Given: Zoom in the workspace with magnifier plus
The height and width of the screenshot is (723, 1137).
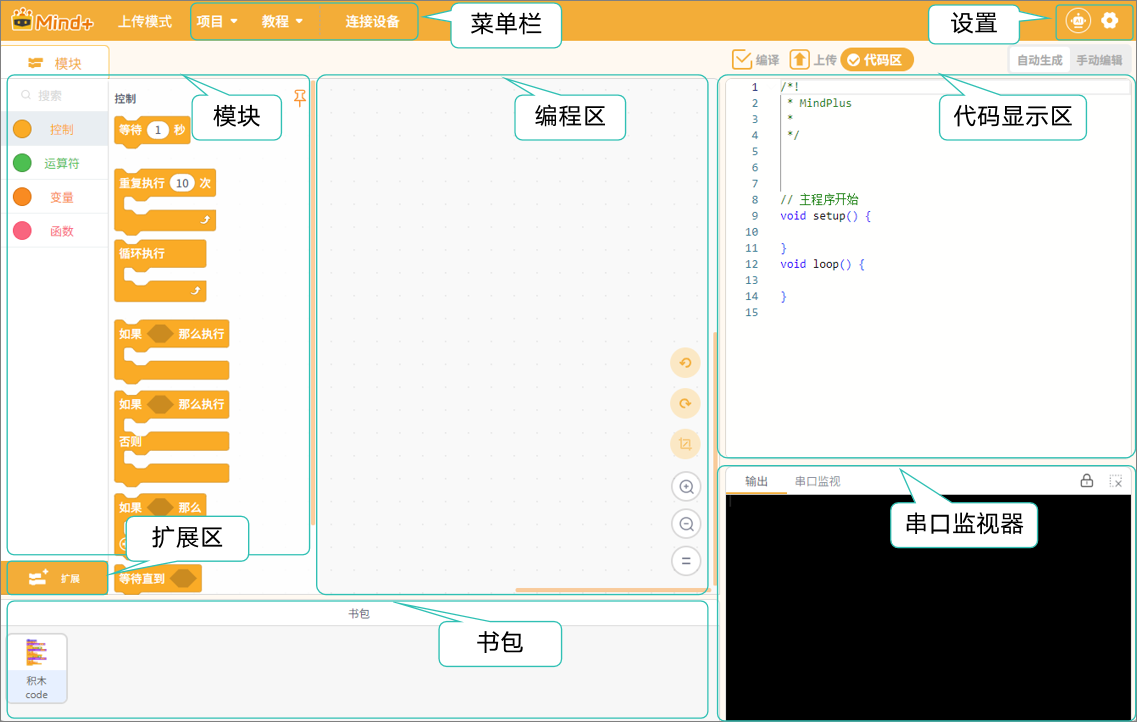Looking at the screenshot, I should click(x=686, y=487).
